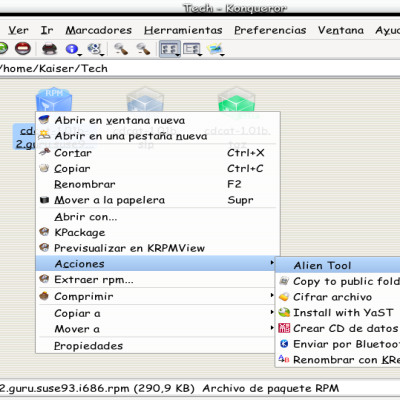The width and height of the screenshot is (400, 400).
Task: Open the Ir menu
Action: [47, 30]
